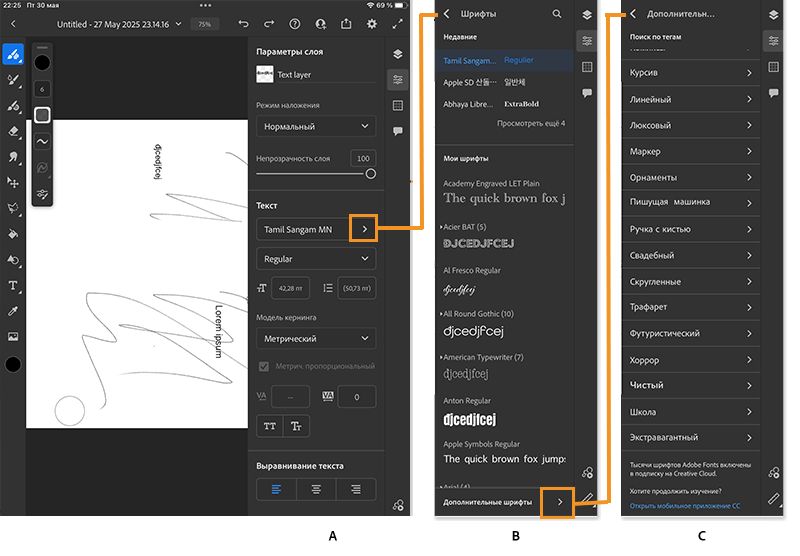Go back from the Дополнительн... panel
Viewport: 800px width, 556px height.
(x=633, y=14)
